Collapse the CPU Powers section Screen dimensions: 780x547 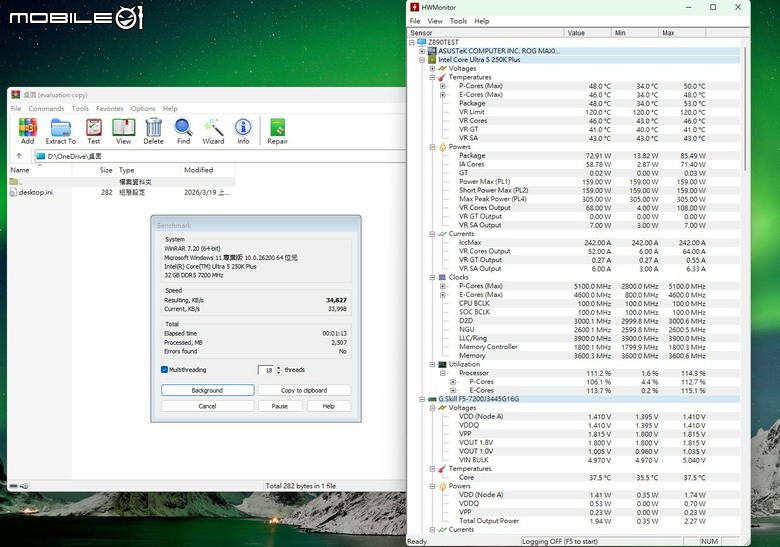coord(432,147)
